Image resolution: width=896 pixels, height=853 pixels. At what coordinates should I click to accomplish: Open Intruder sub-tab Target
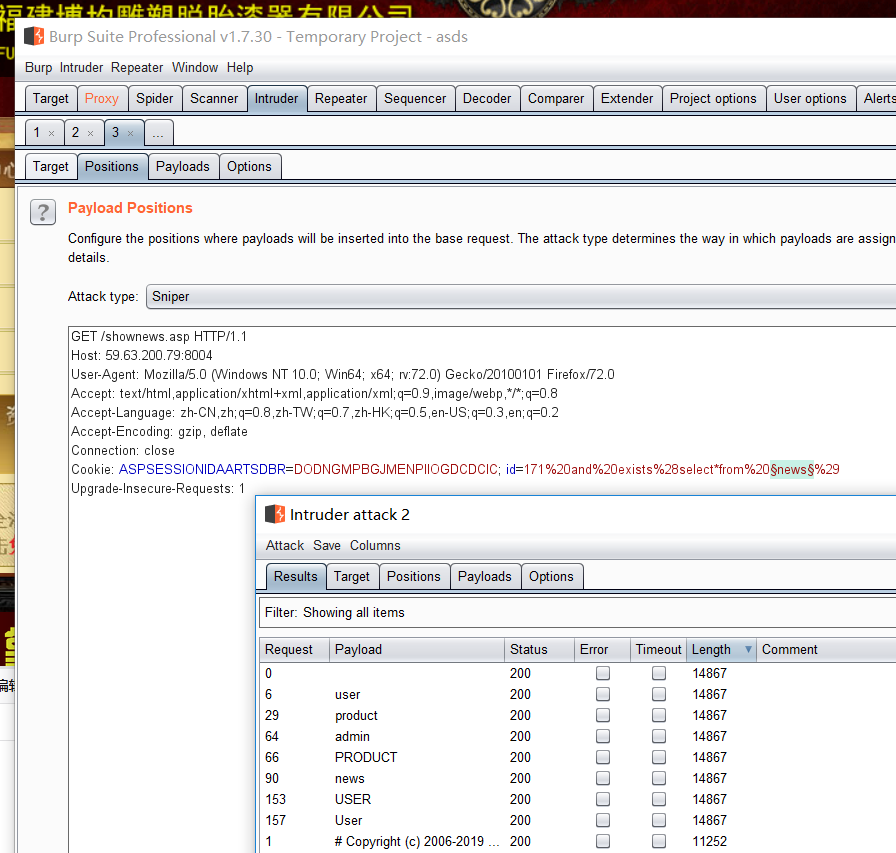click(51, 166)
